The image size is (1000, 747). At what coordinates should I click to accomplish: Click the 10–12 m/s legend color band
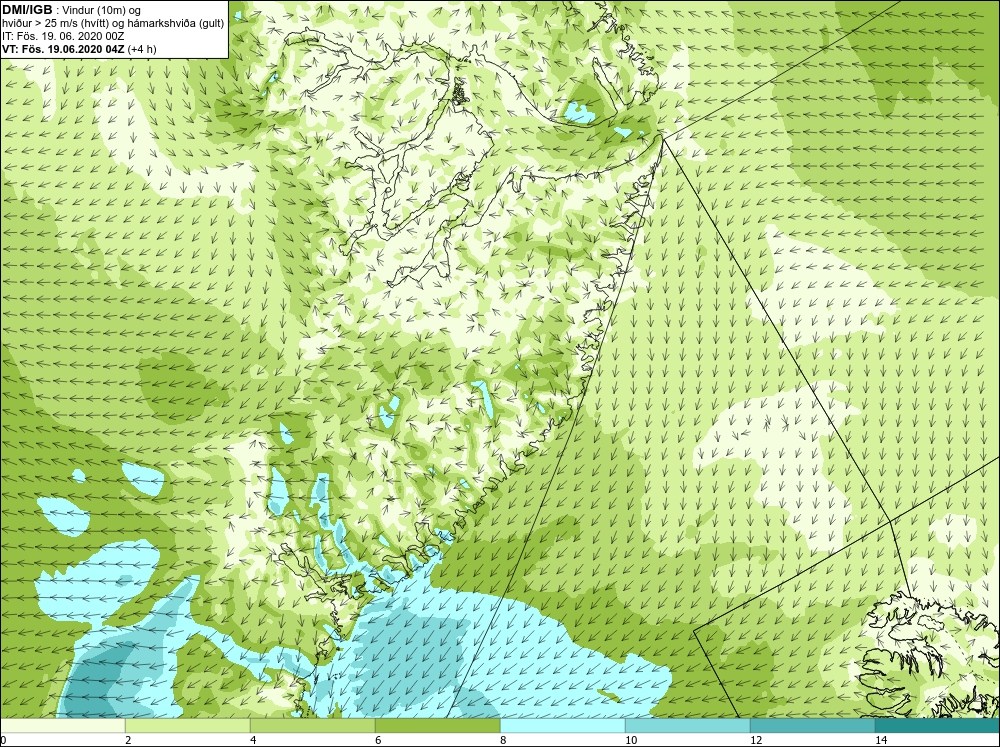pos(688,725)
